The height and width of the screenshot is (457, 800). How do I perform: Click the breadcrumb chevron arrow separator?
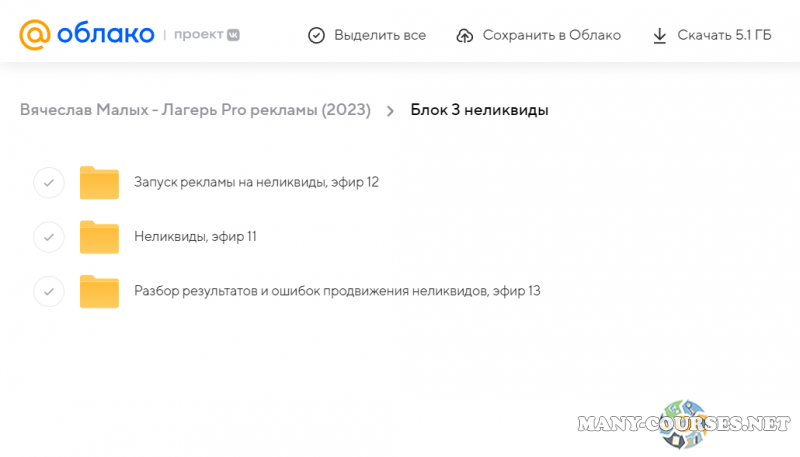coord(390,111)
